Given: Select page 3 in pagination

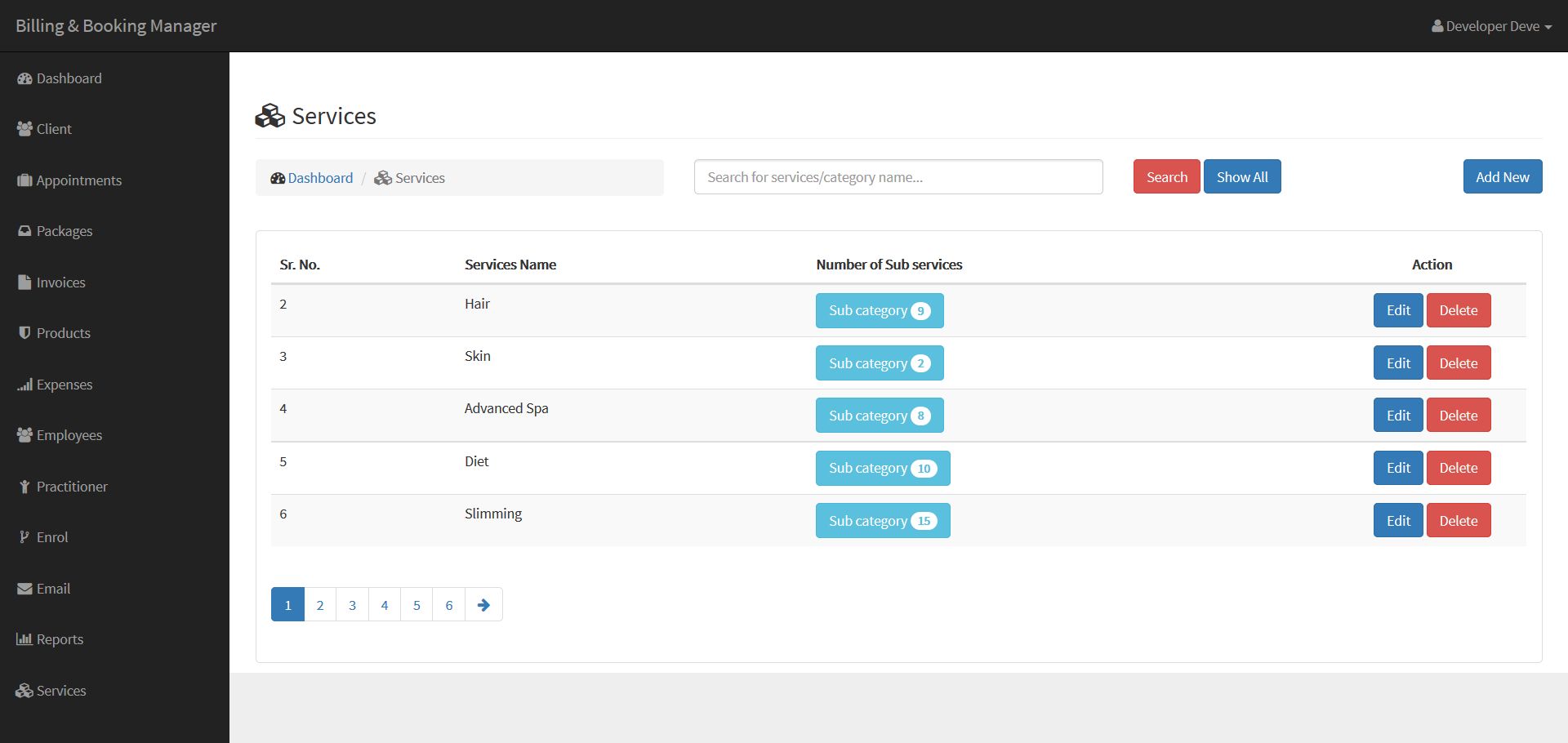Looking at the screenshot, I should coord(352,605).
